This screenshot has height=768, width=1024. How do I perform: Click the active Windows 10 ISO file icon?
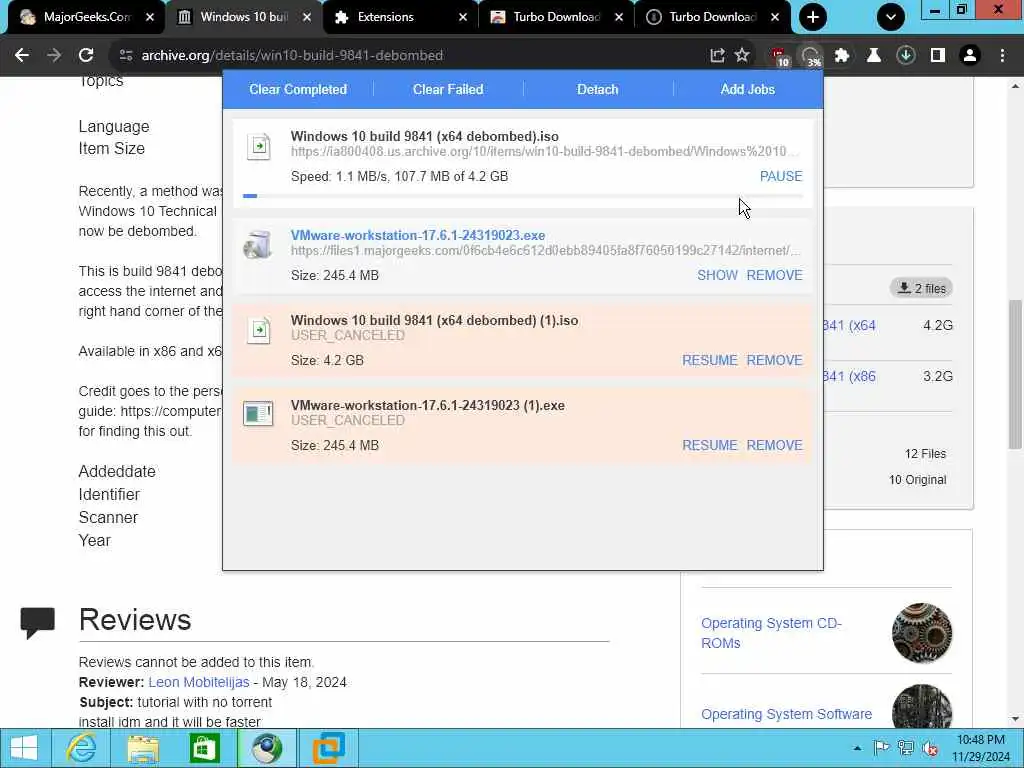[258, 146]
